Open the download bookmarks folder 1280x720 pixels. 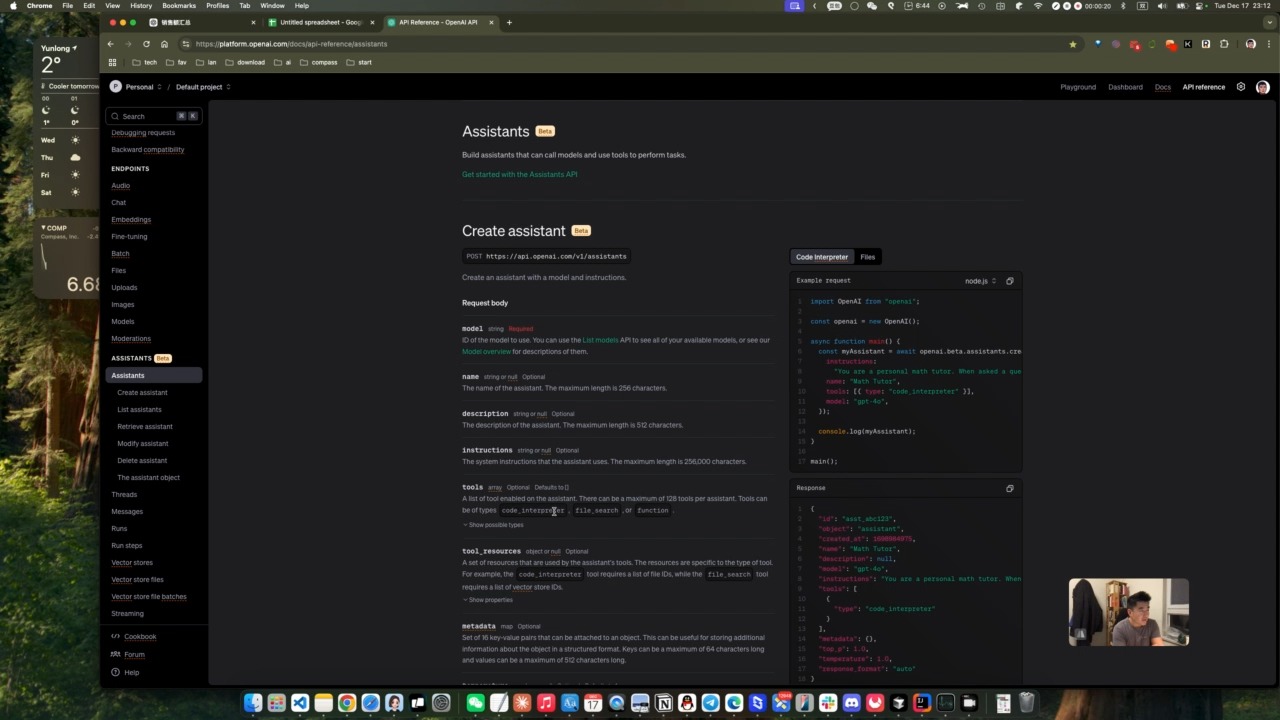pyautogui.click(x=245, y=62)
